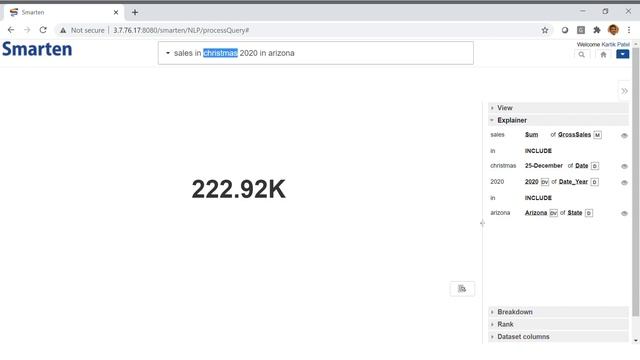The width and height of the screenshot is (640, 360).
Task: Click the DV badge next to 2020
Action: pos(544,182)
